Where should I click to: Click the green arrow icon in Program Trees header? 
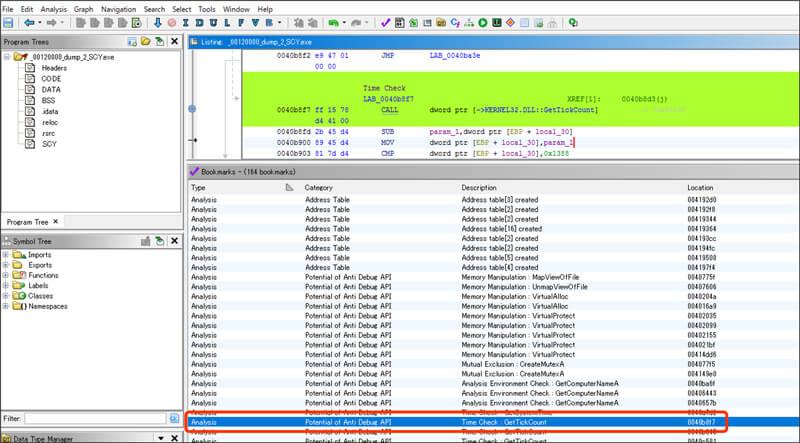click(x=159, y=41)
